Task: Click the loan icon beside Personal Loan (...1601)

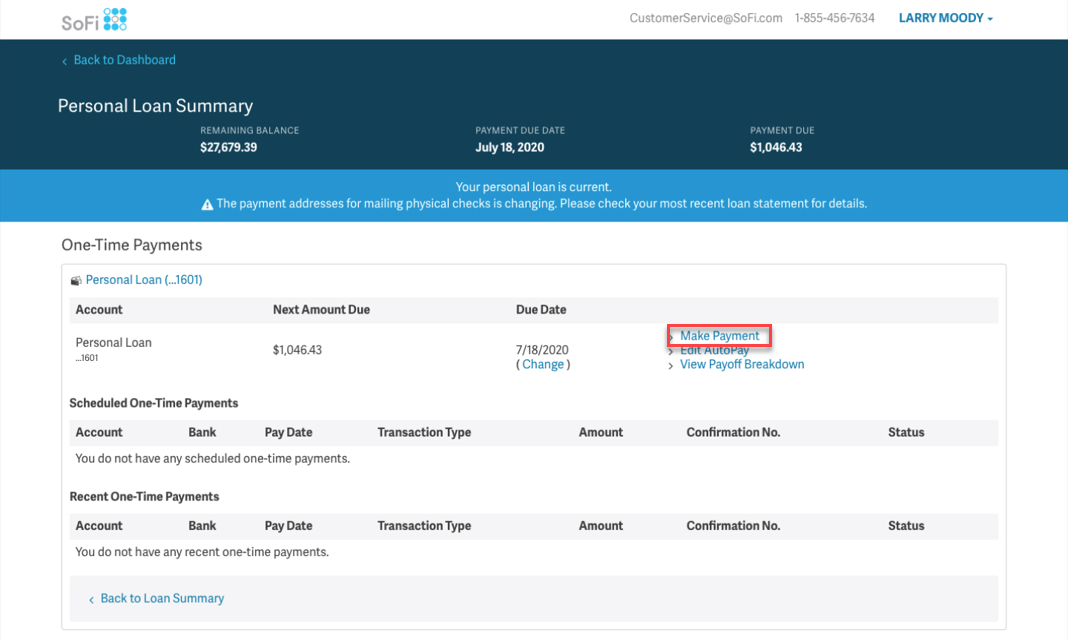Action: click(76, 281)
